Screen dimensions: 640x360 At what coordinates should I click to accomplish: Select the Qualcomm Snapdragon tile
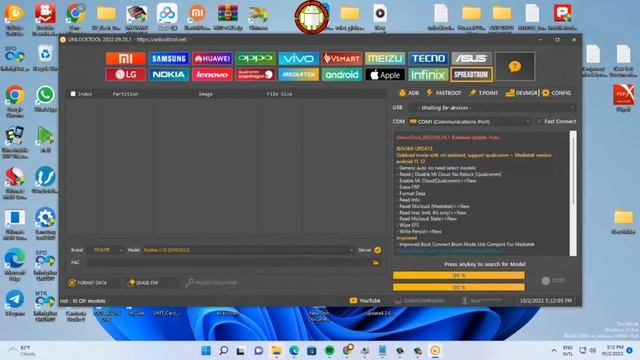point(255,74)
